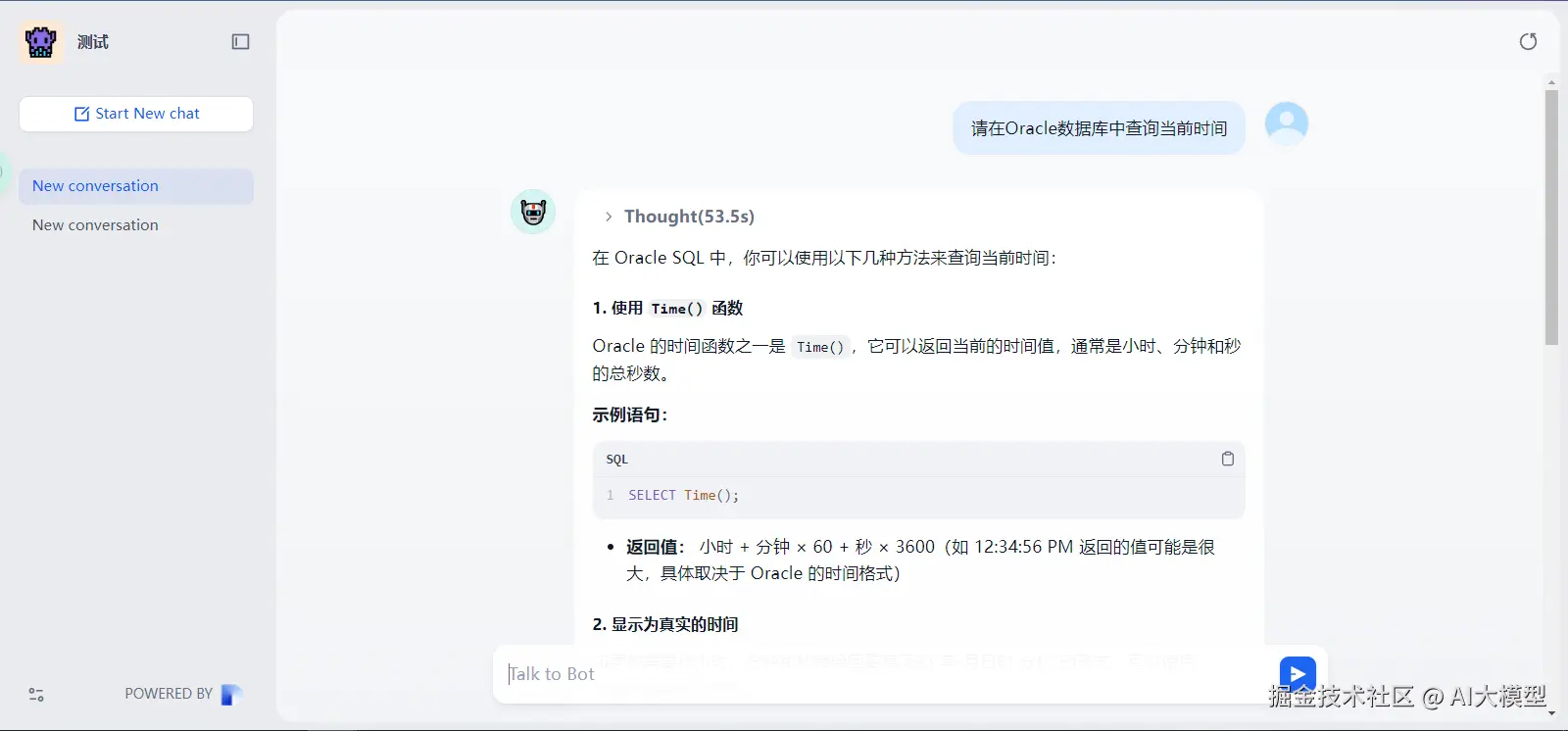Click the 测试 bot title
The width and height of the screenshot is (1568, 731).
(x=93, y=42)
